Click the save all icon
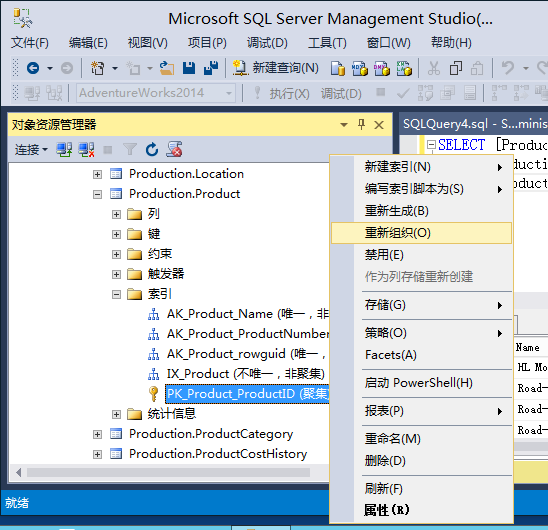This screenshot has width=548, height=530. point(211,68)
